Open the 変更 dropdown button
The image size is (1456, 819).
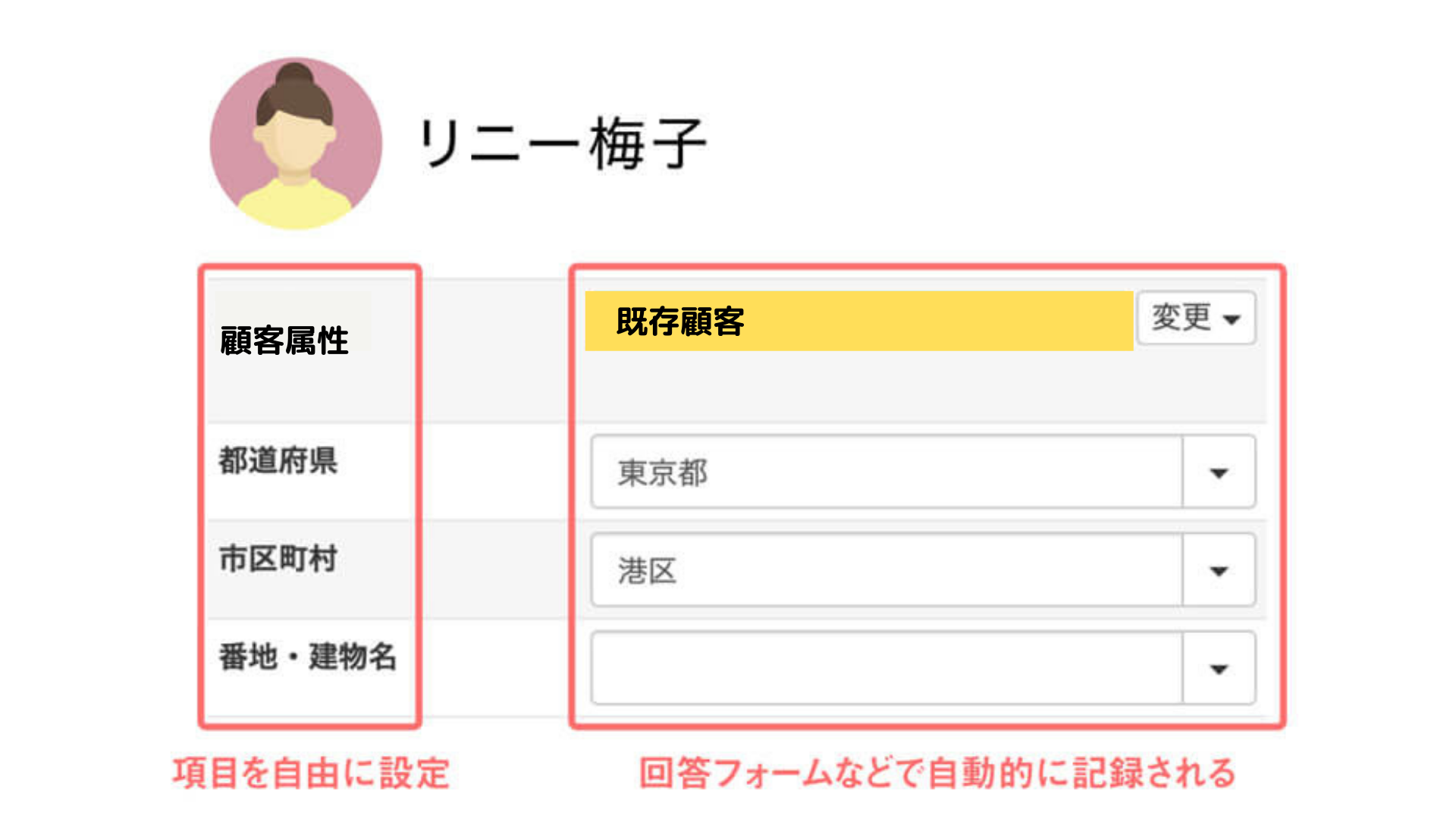[1195, 318]
